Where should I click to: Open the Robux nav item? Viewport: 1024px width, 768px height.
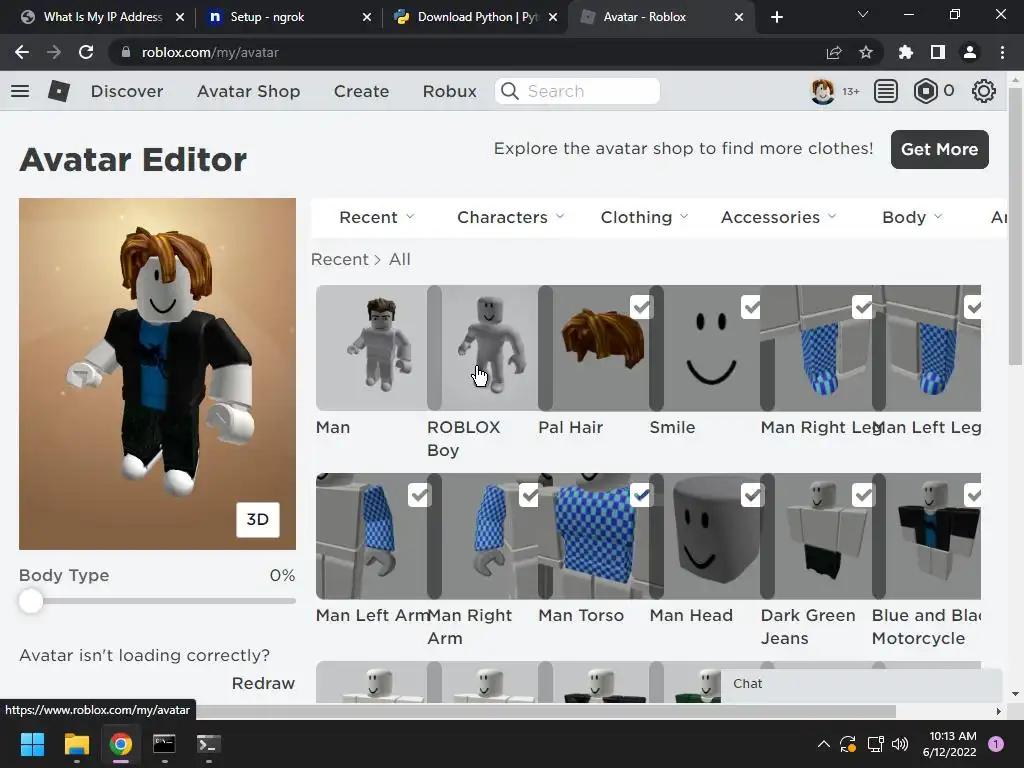coord(449,91)
